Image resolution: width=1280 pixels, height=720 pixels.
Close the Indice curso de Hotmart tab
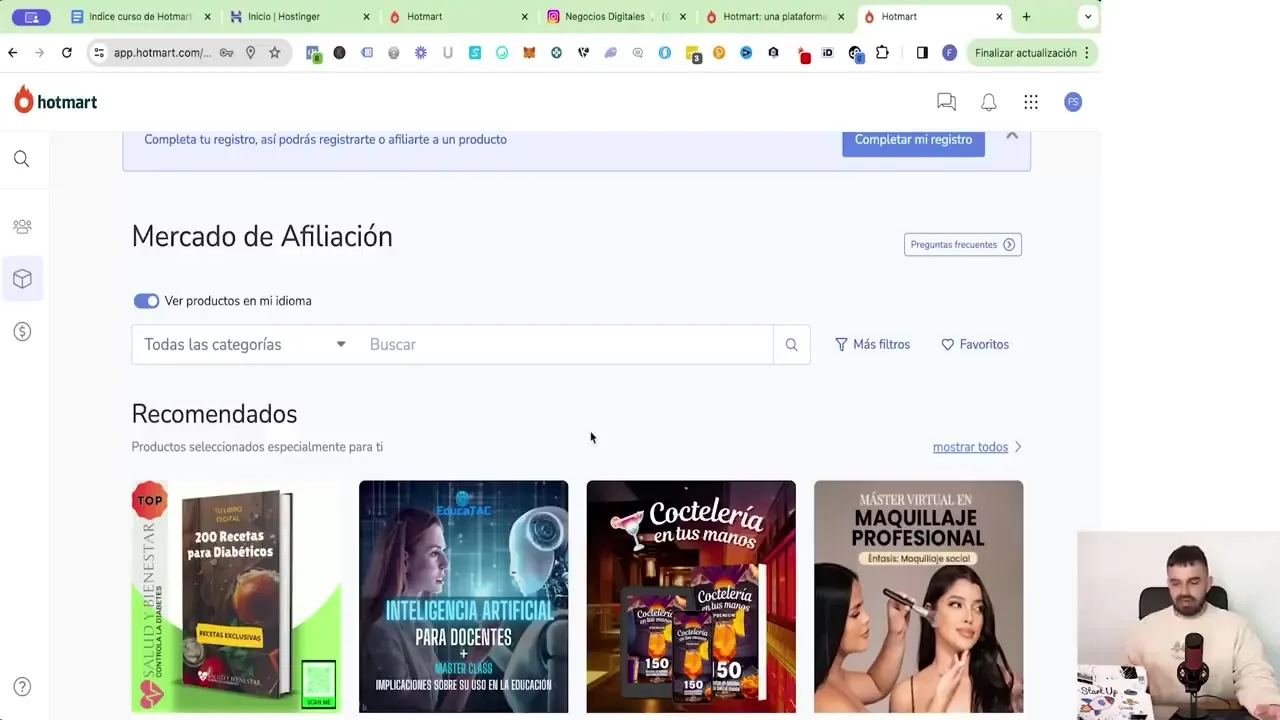(207, 17)
